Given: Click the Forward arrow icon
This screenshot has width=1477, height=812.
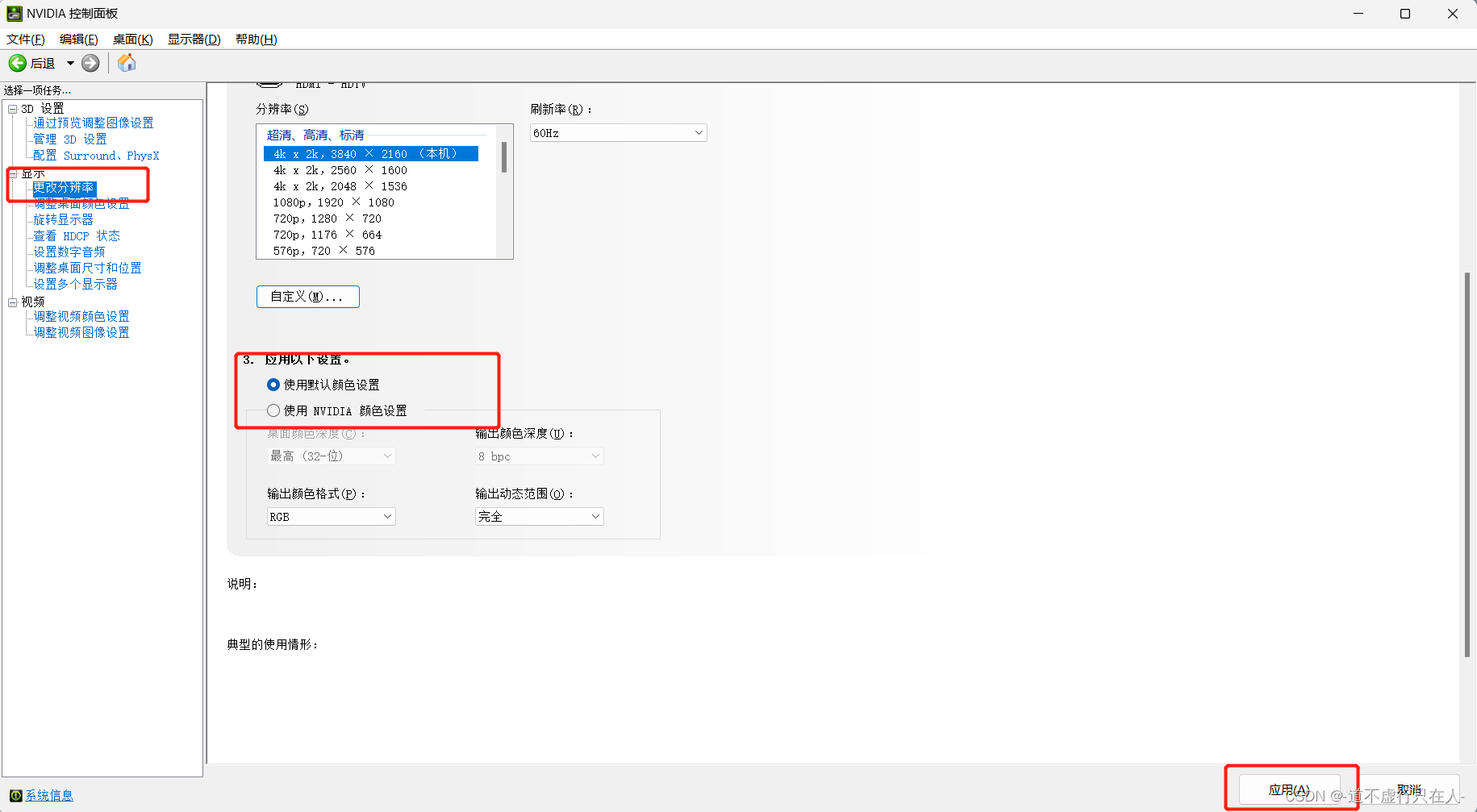Looking at the screenshot, I should (x=90, y=63).
